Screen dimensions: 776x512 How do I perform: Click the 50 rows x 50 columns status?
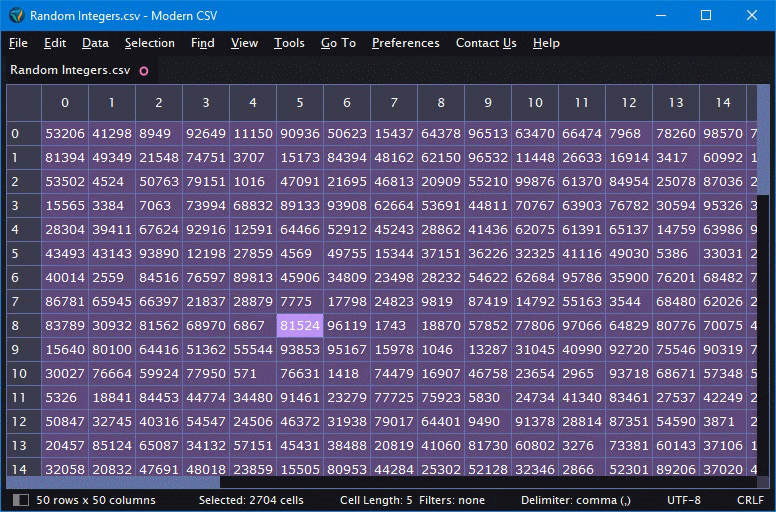pos(96,500)
